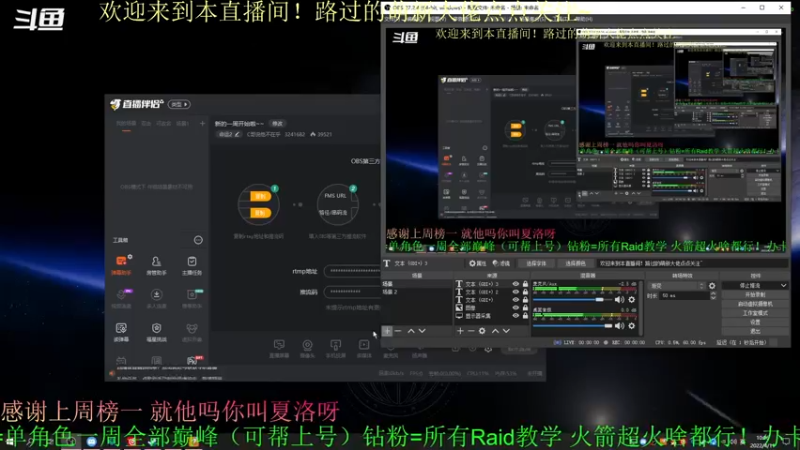Click the 推流码 stream key field

coord(352,292)
